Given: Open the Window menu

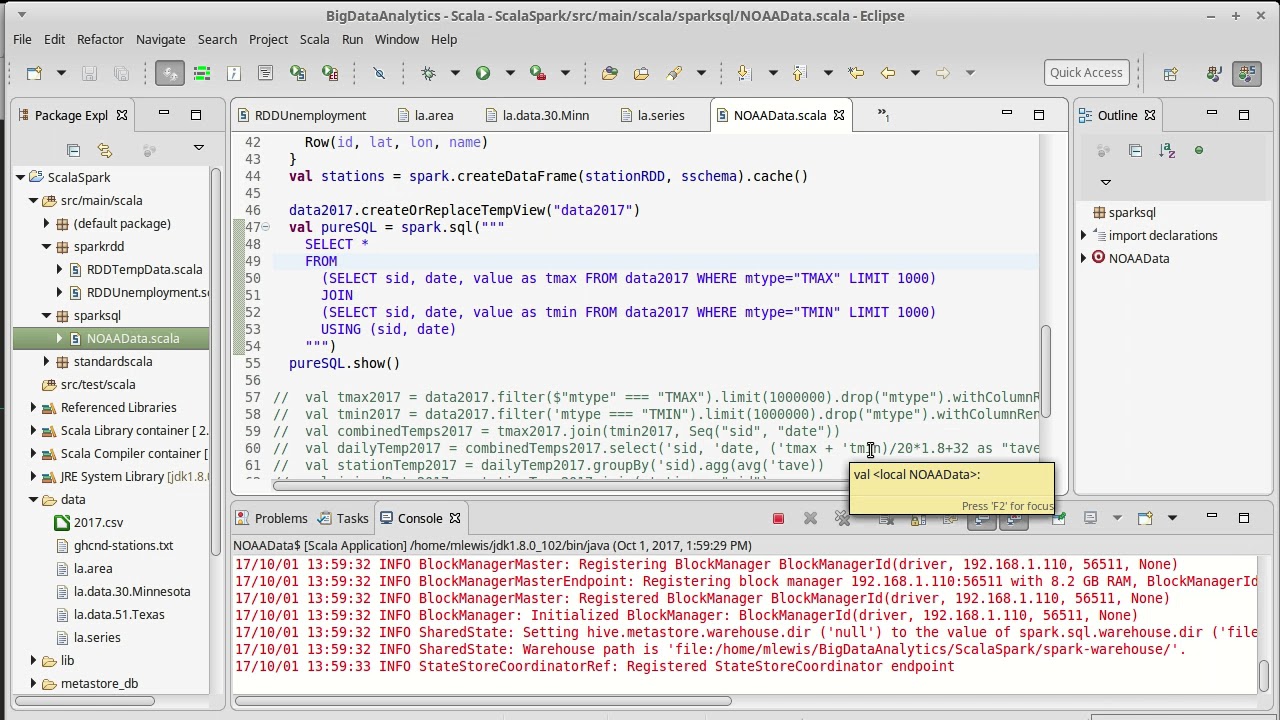Looking at the screenshot, I should tap(397, 39).
